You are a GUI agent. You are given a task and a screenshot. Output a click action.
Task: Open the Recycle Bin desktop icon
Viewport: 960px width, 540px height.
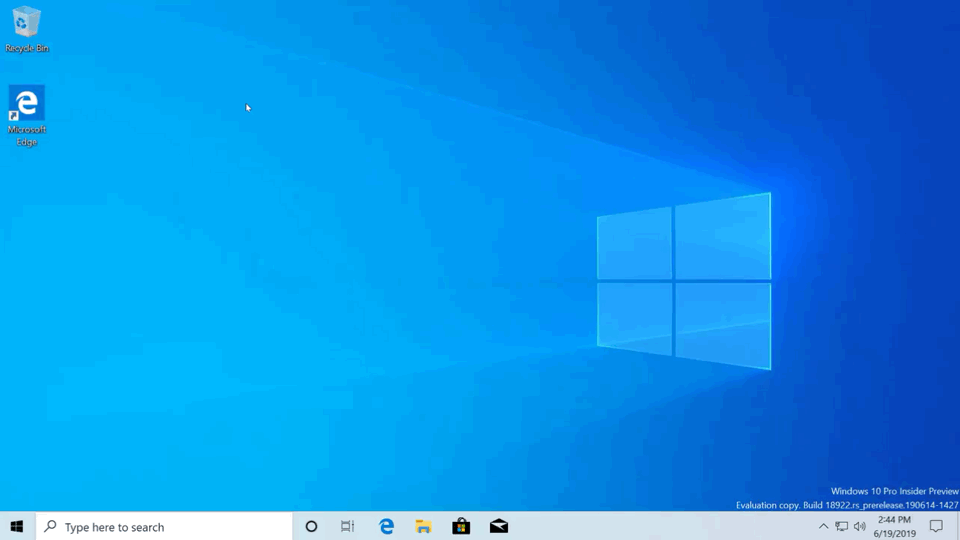26,23
